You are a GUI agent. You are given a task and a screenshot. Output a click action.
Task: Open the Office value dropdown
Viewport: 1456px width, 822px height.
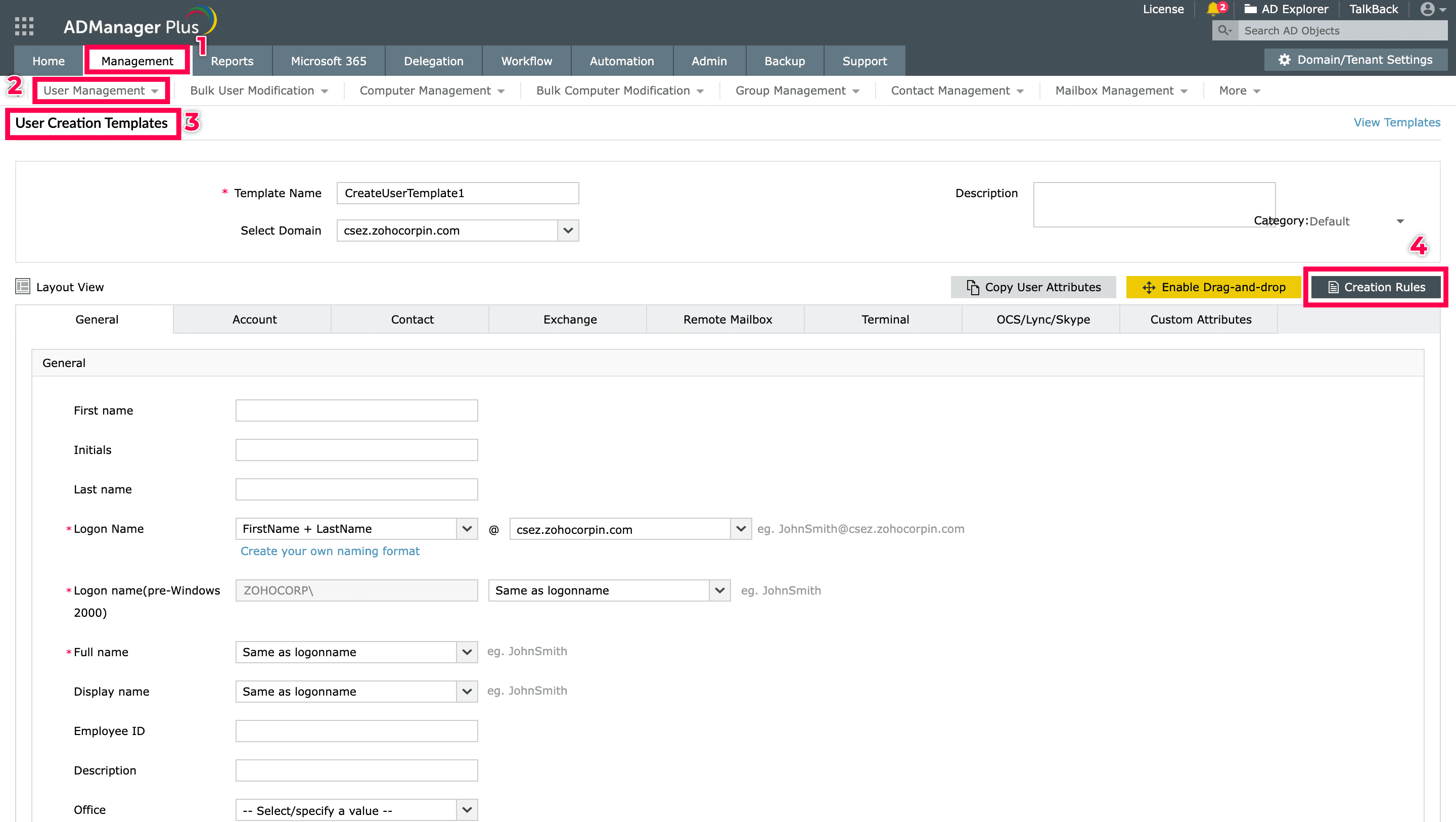[x=467, y=809]
